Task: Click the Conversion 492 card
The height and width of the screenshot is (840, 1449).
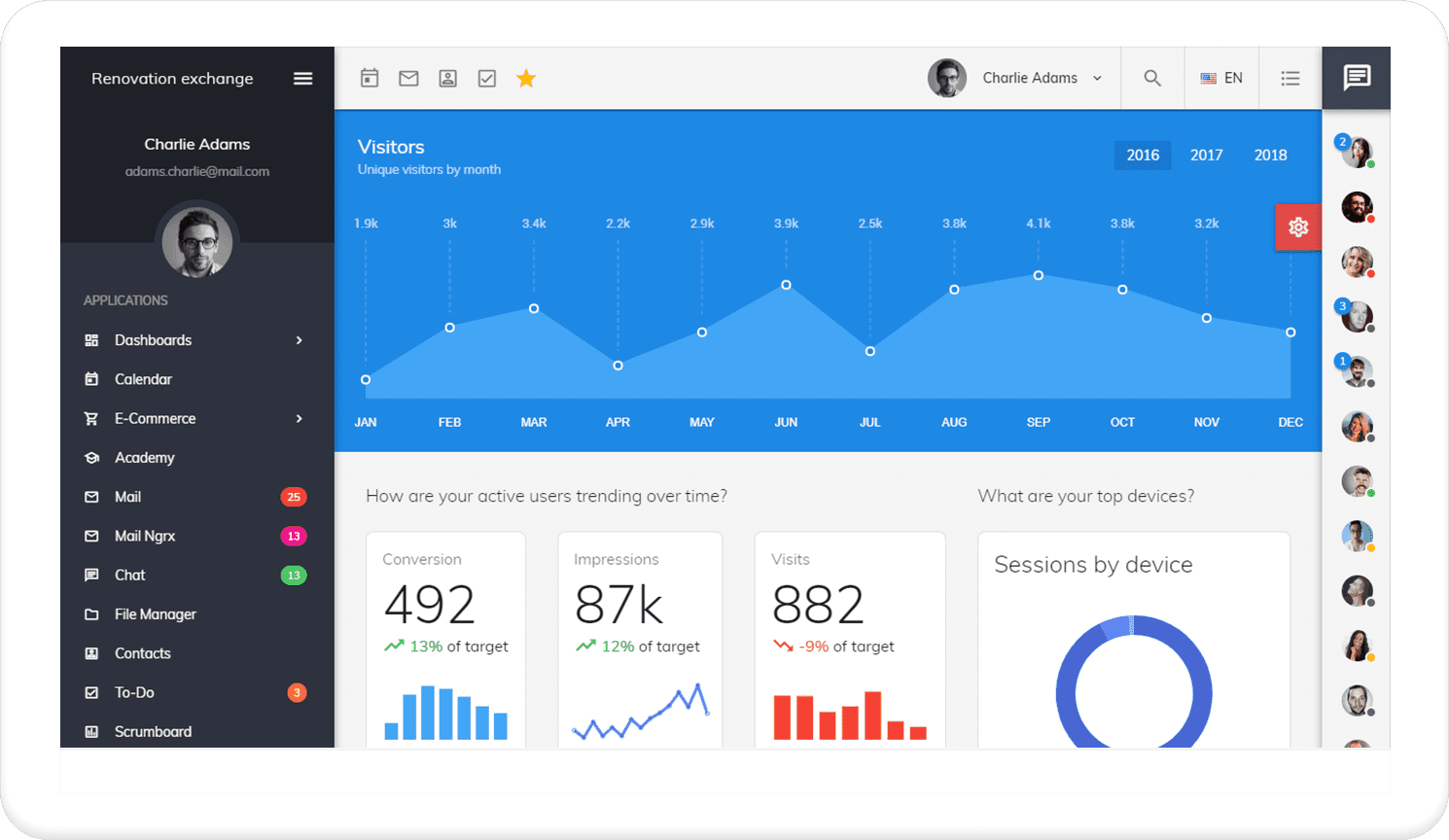Action: click(x=446, y=640)
